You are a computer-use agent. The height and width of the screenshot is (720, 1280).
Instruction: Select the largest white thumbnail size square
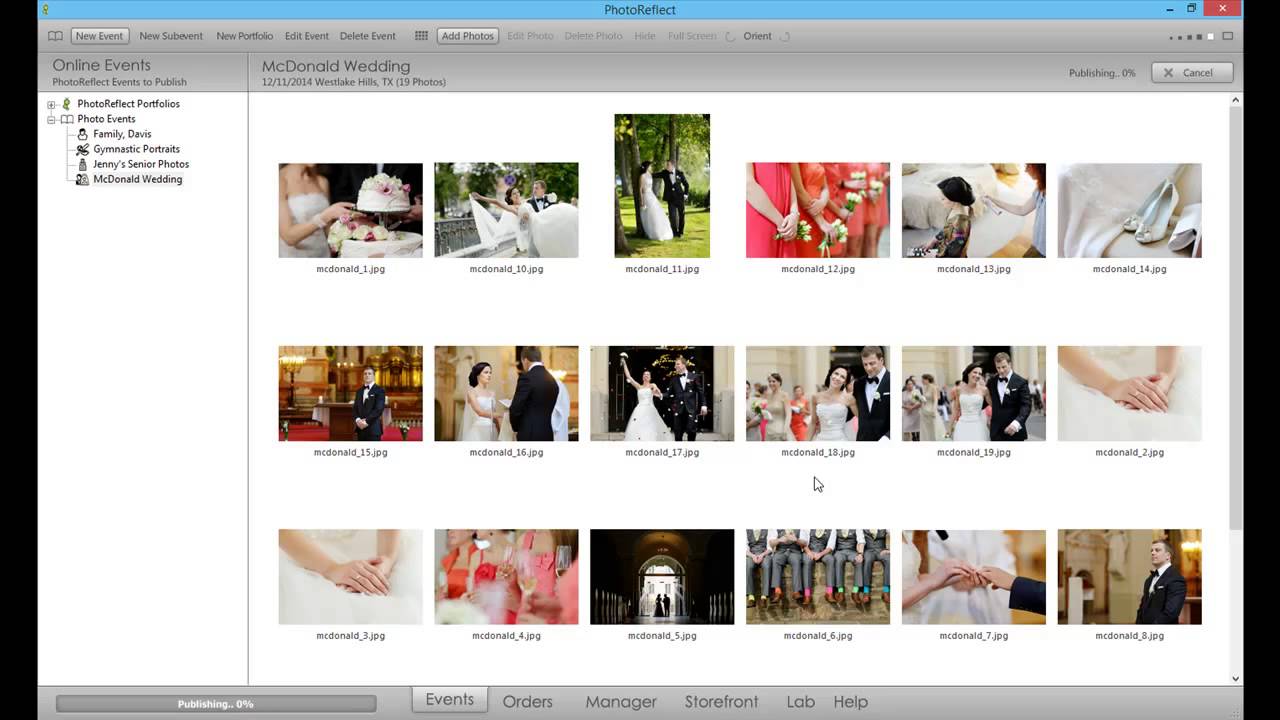[1210, 37]
